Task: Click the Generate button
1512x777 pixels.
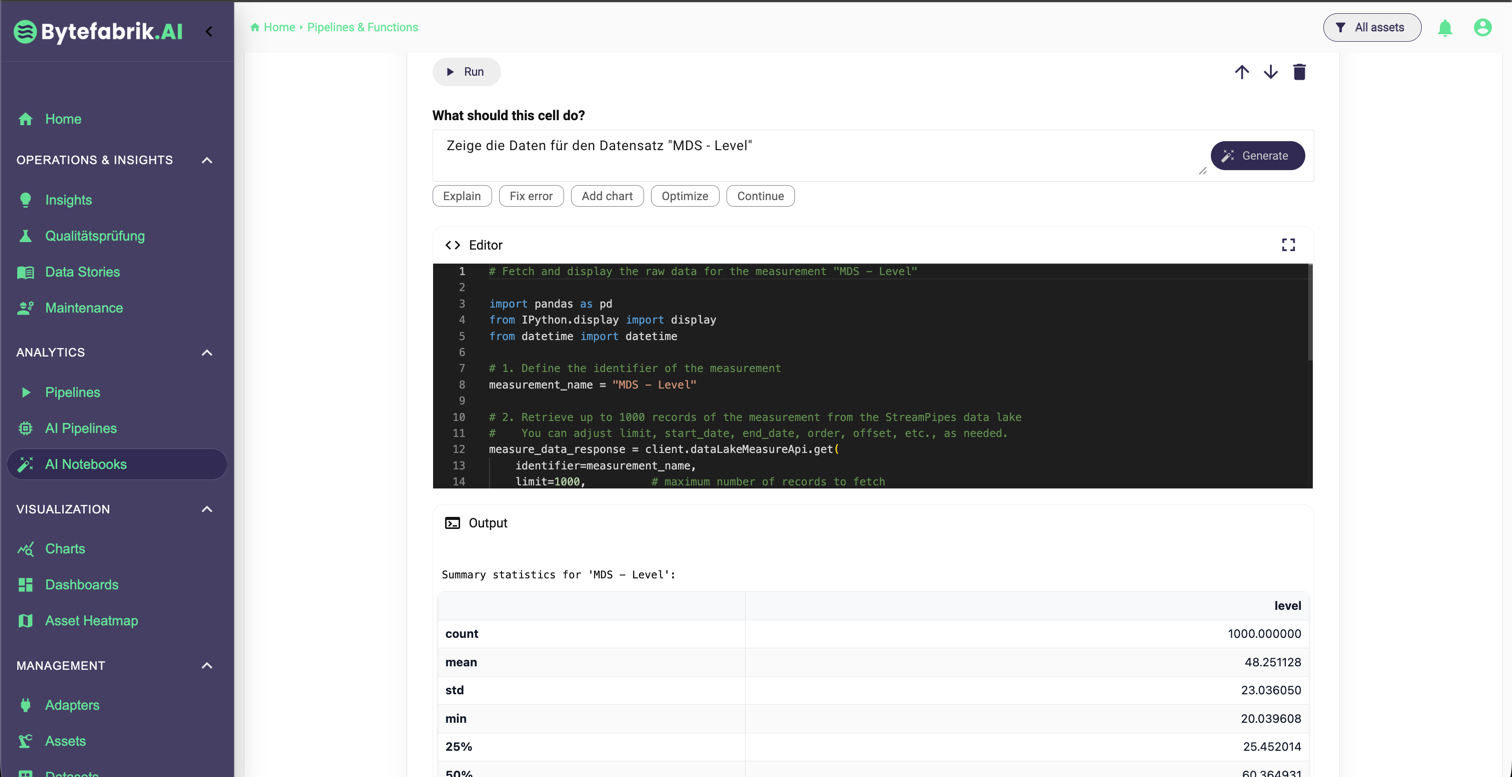Action: [1257, 156]
